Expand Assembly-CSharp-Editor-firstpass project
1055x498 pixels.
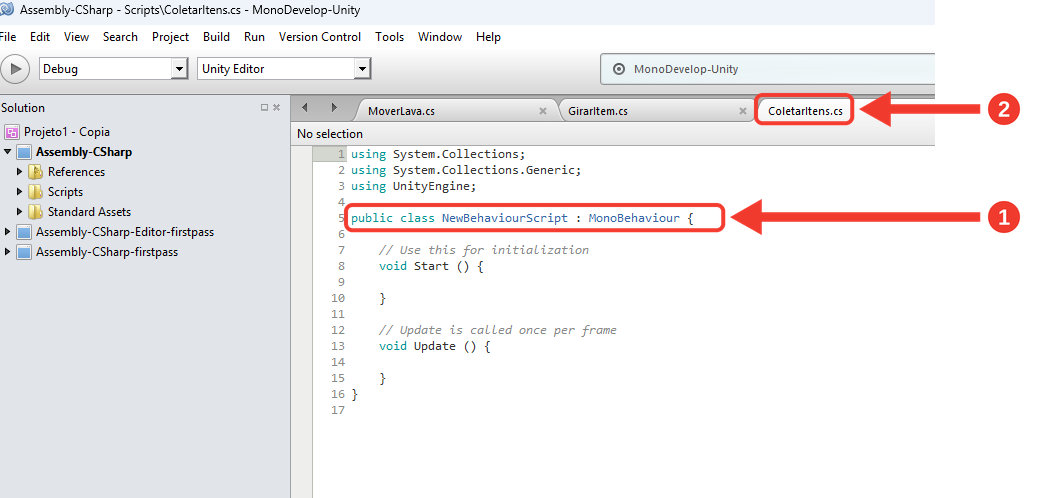click(x=7, y=232)
